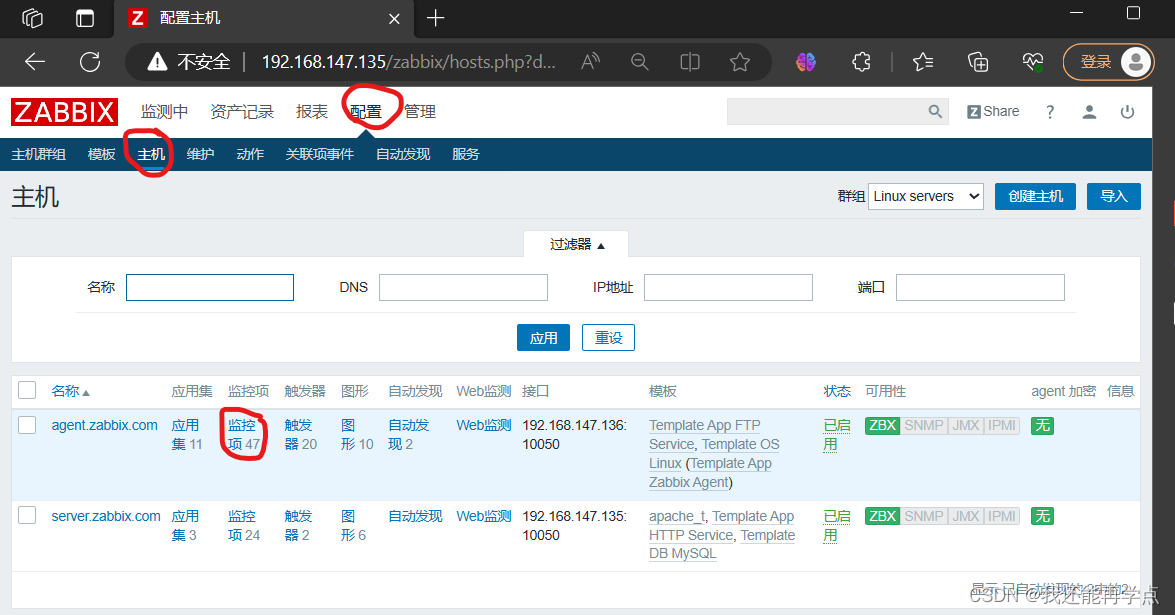
Task: Open the 监测中 menu
Action: [164, 112]
